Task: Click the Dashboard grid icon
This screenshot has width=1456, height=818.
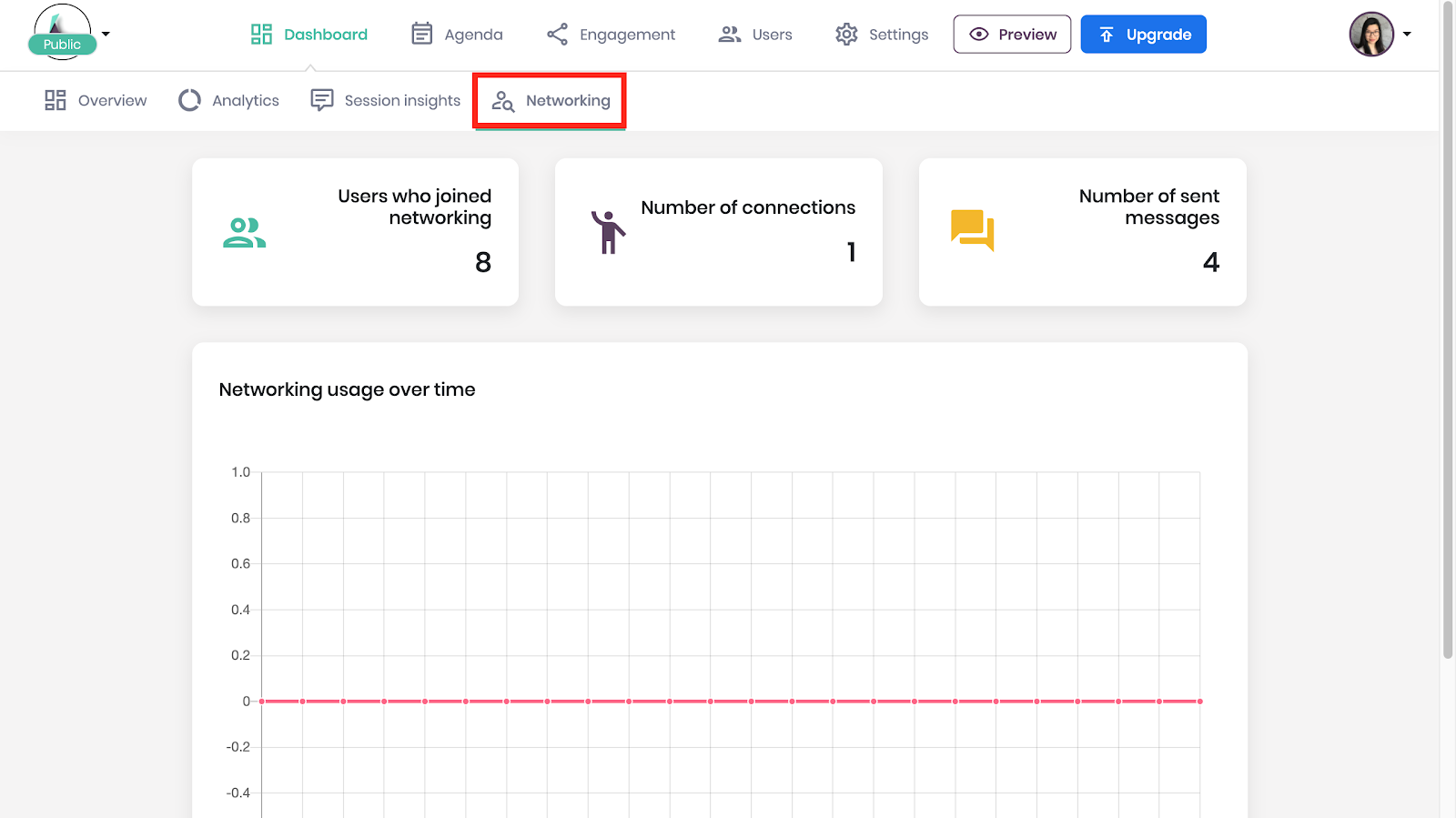Action: point(261,35)
